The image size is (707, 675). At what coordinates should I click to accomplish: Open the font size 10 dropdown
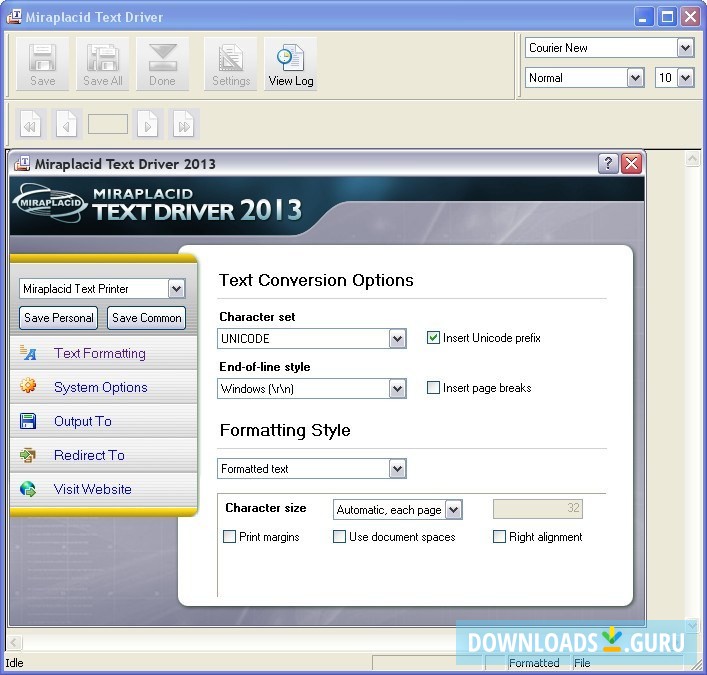tap(685, 78)
